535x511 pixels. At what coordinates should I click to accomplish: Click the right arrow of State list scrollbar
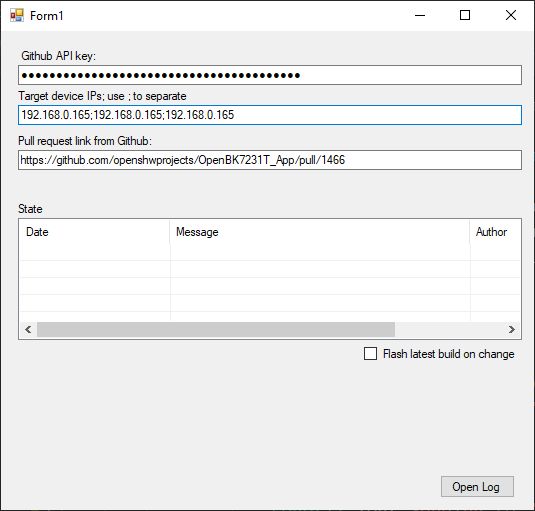coord(511,330)
